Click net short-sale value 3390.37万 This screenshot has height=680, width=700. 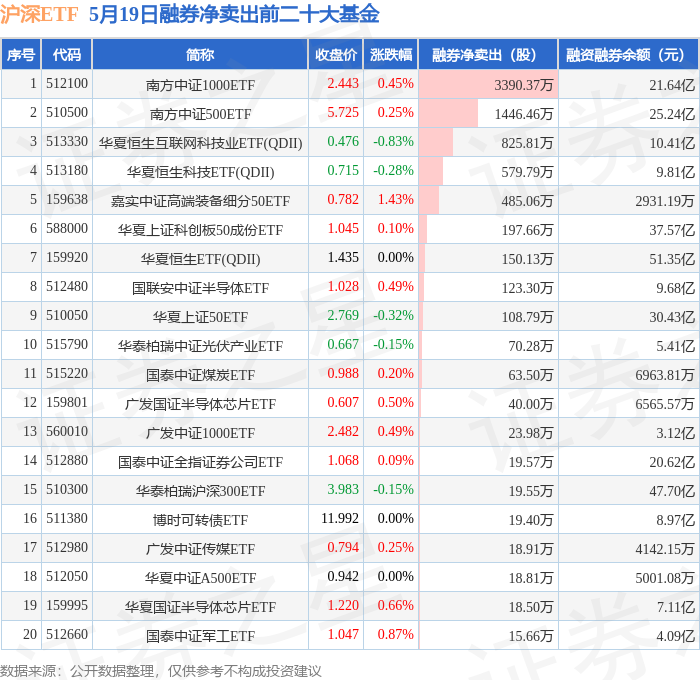point(524,85)
